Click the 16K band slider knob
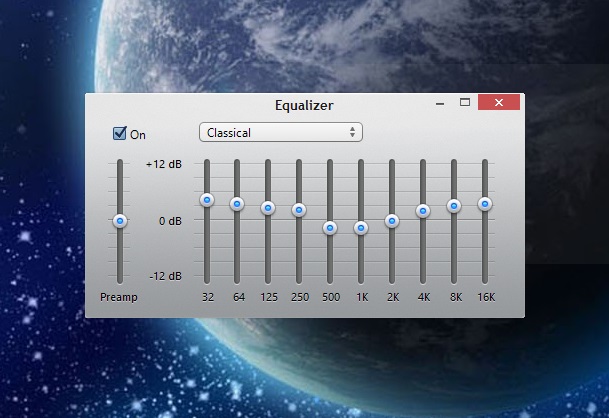609x418 pixels. 484,204
